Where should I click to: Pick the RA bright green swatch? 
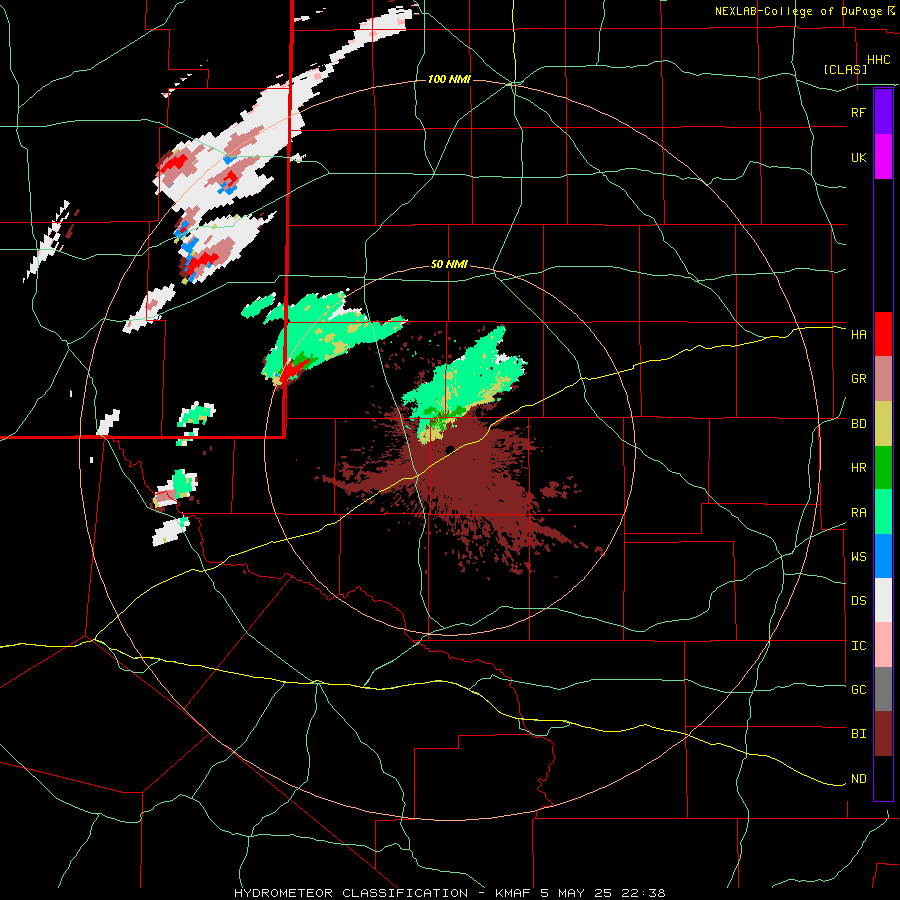(883, 512)
